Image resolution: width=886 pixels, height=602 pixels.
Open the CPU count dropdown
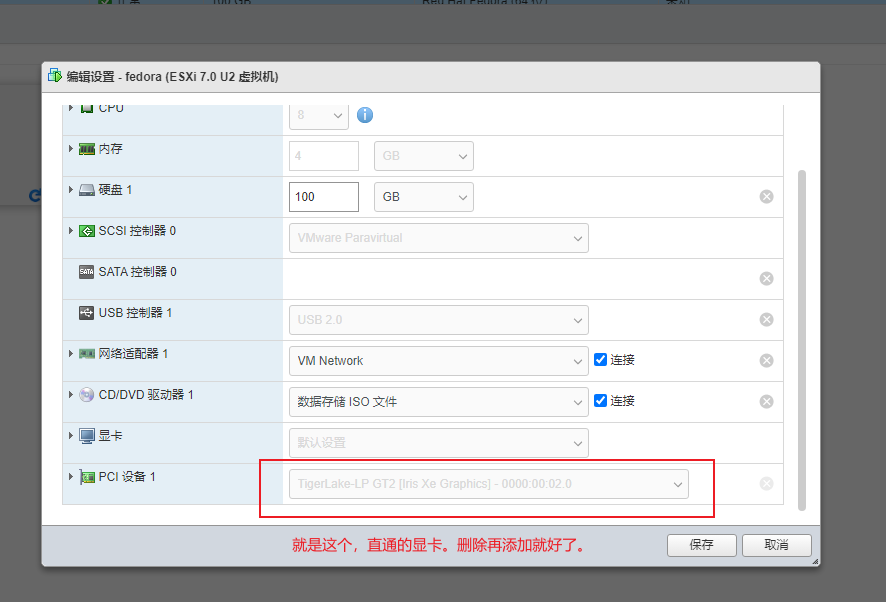tap(319, 115)
